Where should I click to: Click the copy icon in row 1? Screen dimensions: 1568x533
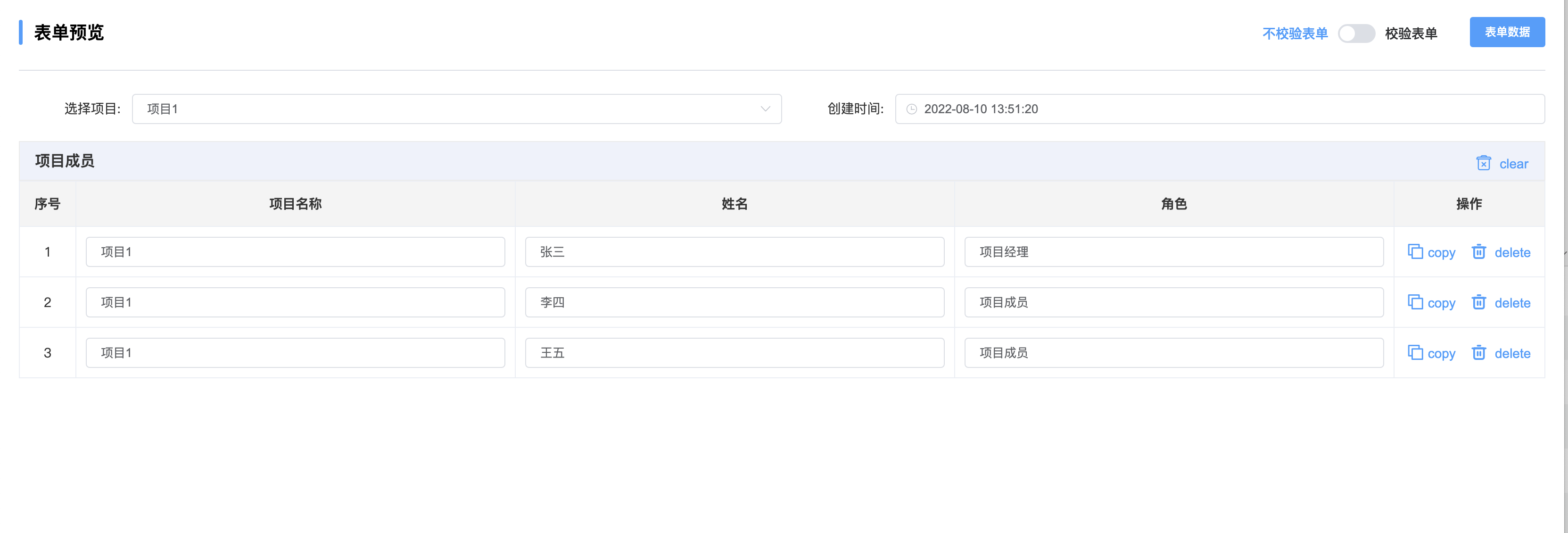(1415, 251)
